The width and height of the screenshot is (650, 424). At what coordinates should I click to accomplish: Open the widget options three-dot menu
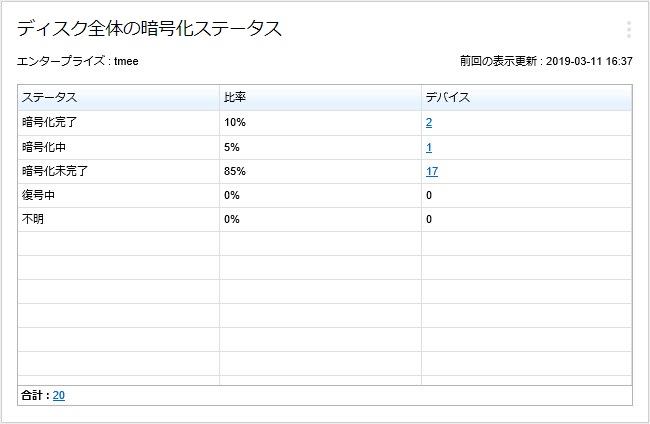(628, 29)
